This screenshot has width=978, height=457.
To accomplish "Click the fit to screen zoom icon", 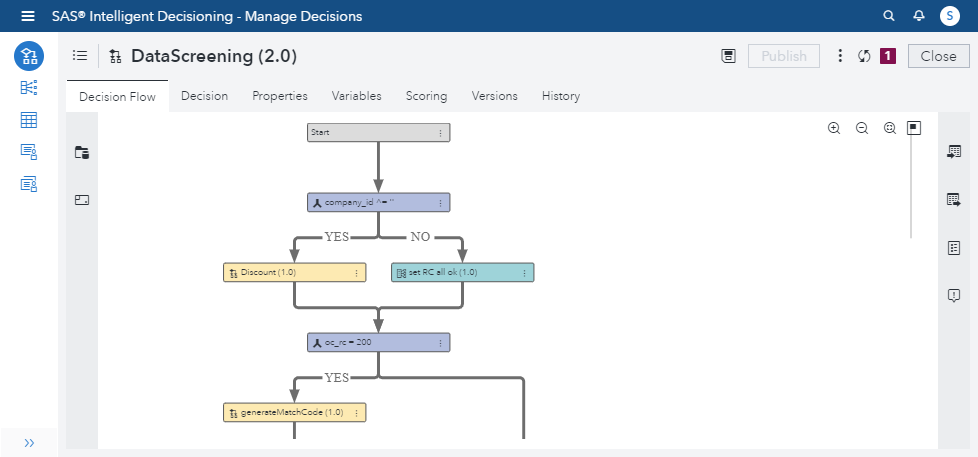I will tap(890, 128).
